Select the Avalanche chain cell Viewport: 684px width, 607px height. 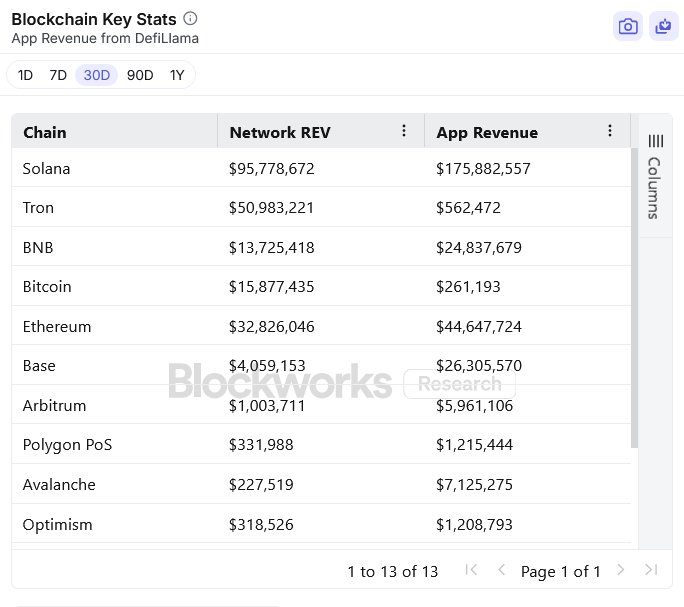tap(114, 484)
